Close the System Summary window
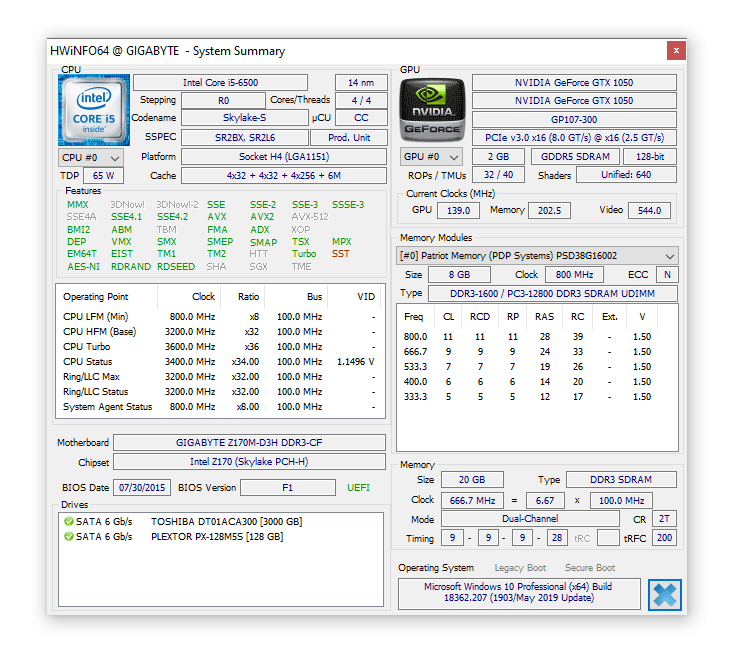Viewport: 729px width, 659px height. [676, 50]
